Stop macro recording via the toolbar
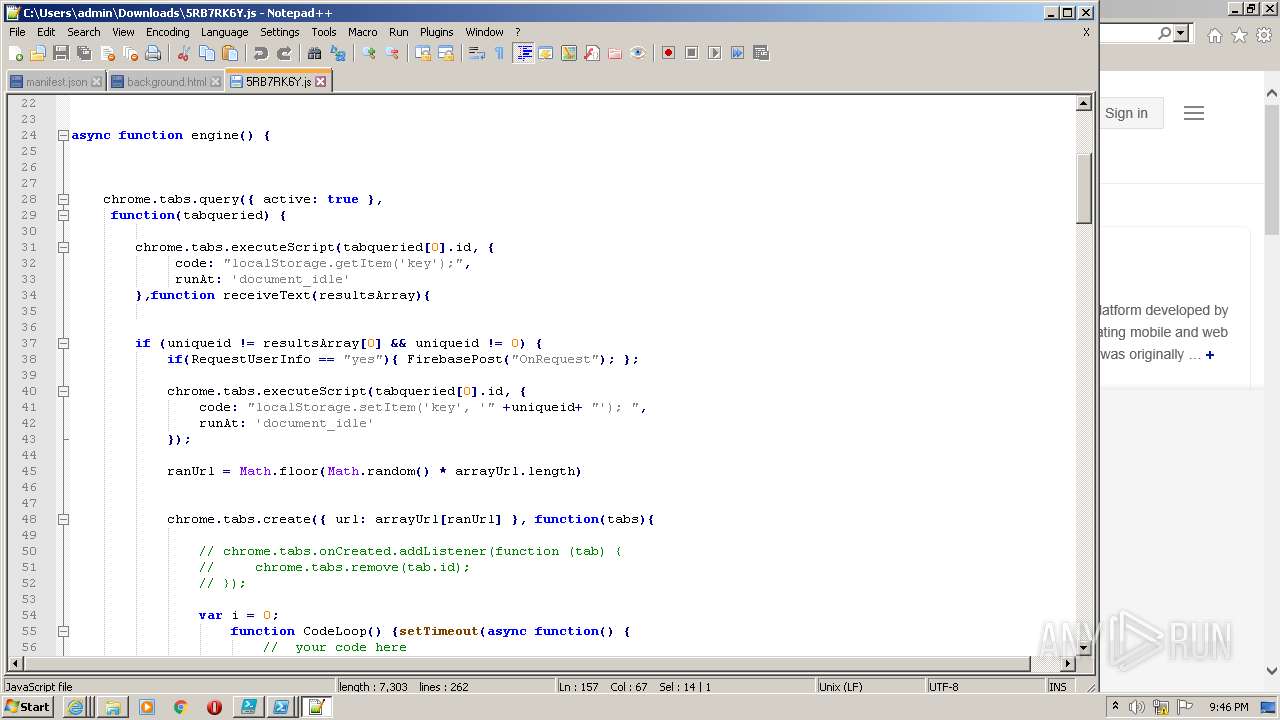 [691, 53]
